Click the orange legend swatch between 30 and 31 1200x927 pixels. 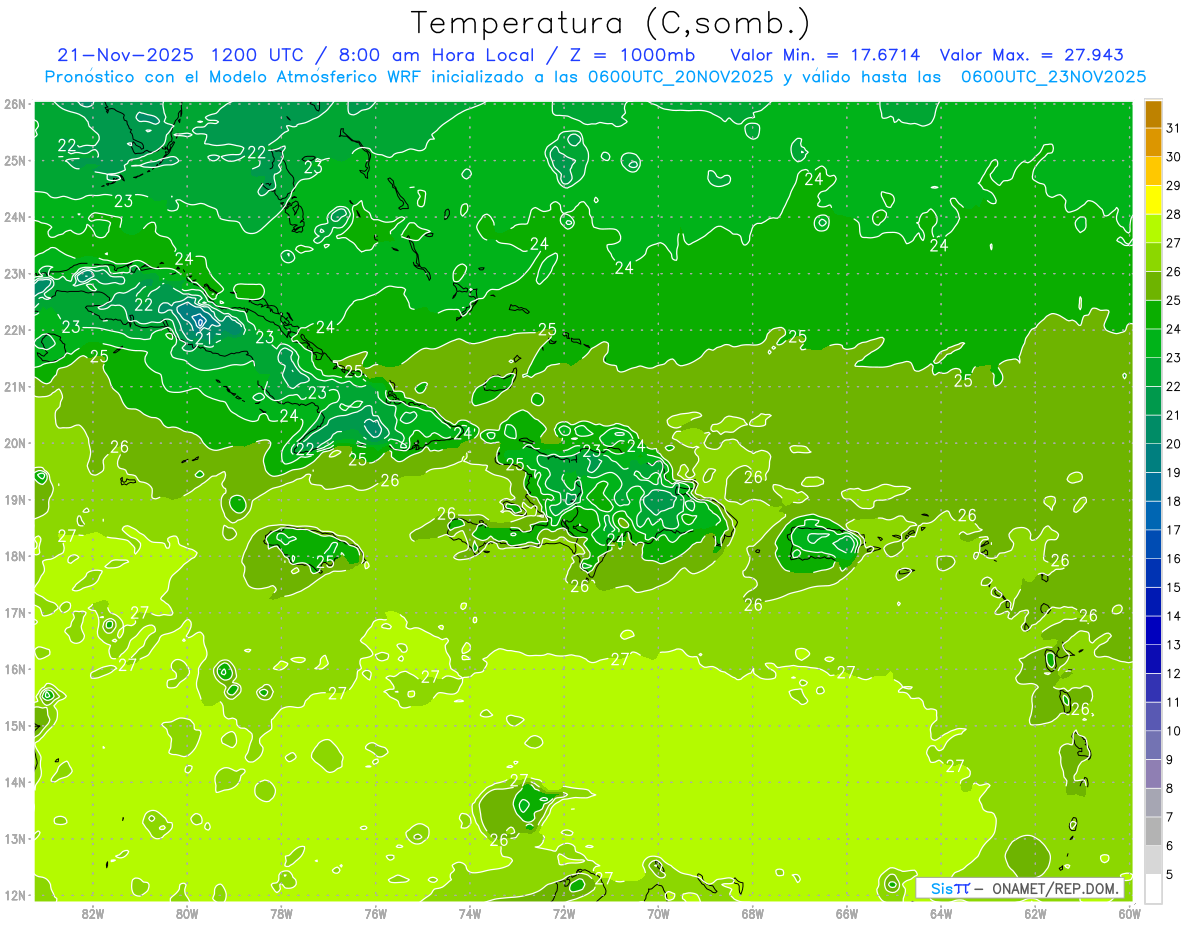[1153, 143]
